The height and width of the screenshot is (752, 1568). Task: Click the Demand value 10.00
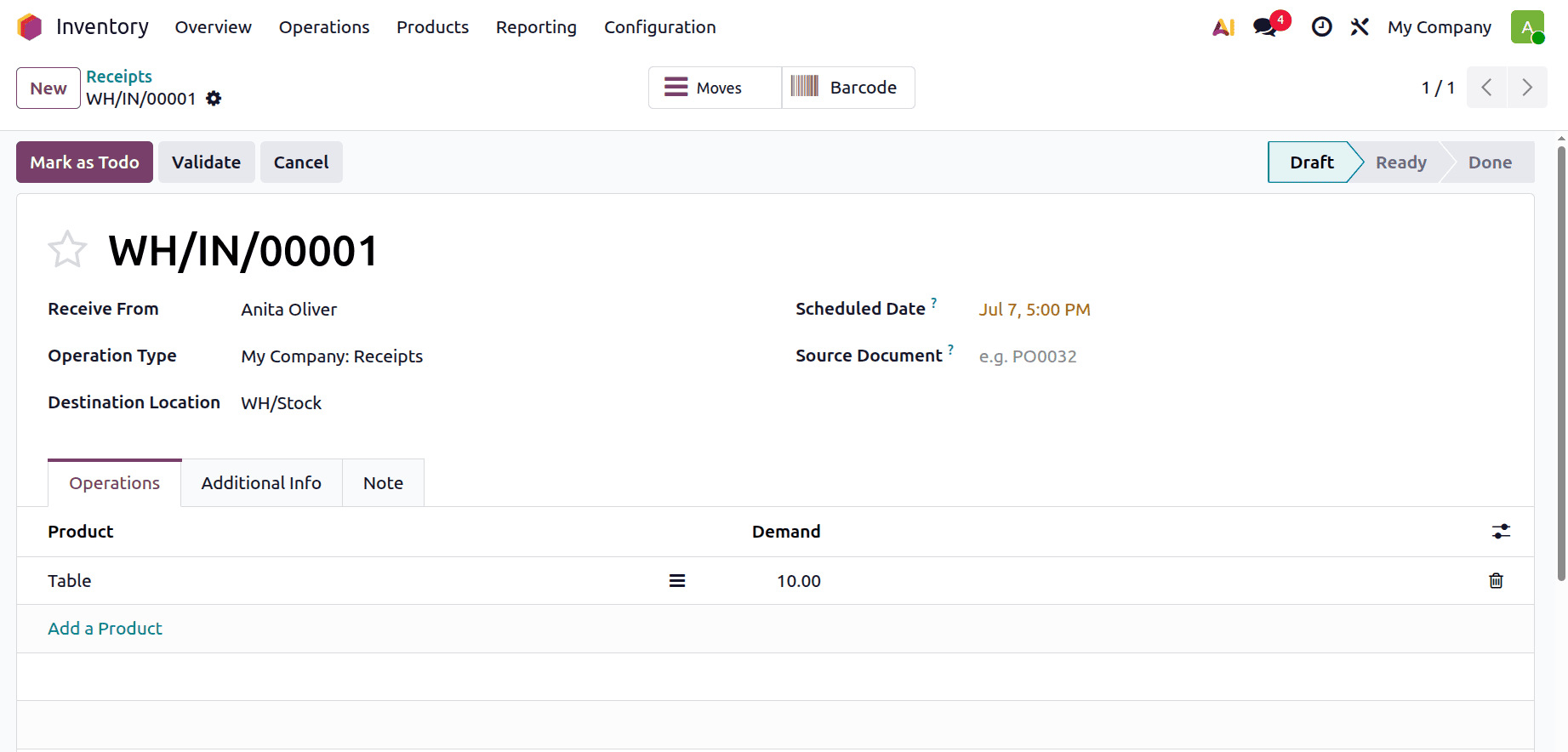(x=798, y=581)
